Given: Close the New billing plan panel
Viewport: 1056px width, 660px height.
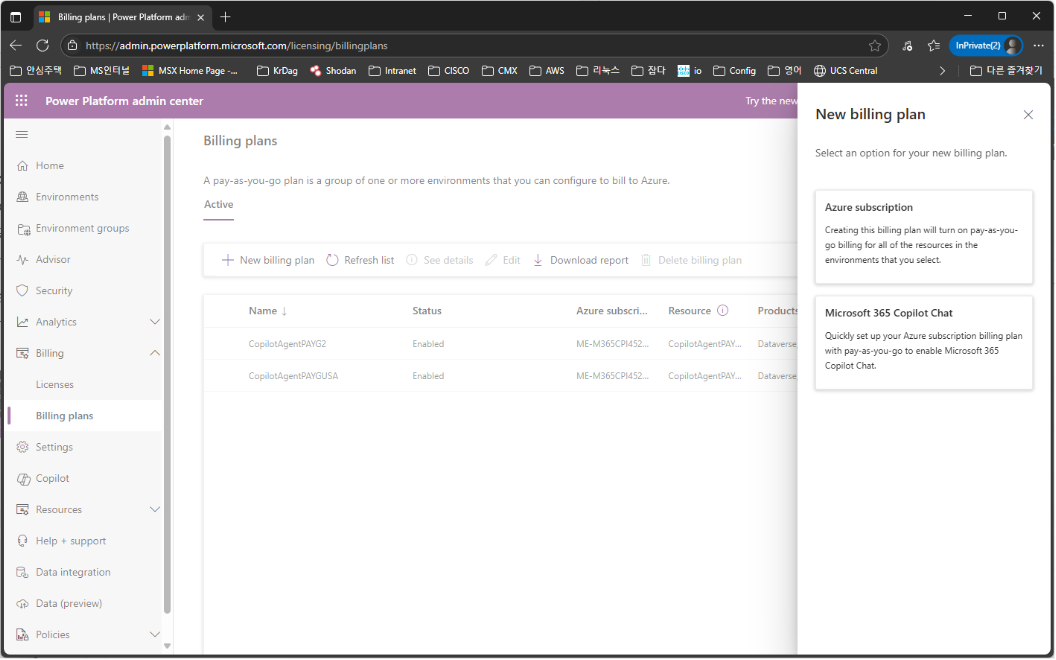Looking at the screenshot, I should 1028,114.
